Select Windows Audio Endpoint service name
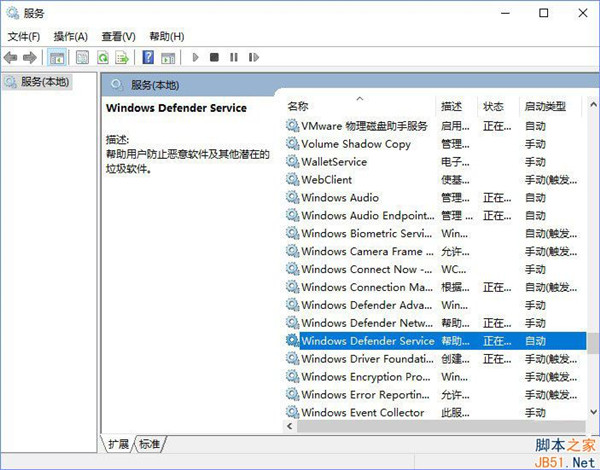Image resolution: width=600 pixels, height=470 pixels. (x=368, y=215)
